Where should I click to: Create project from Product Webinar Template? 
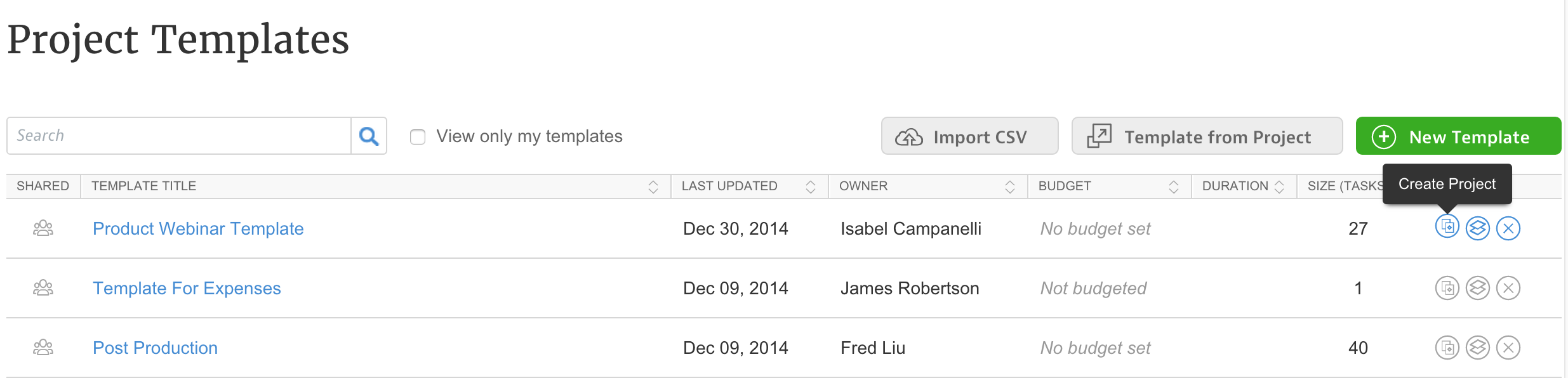click(x=1447, y=226)
